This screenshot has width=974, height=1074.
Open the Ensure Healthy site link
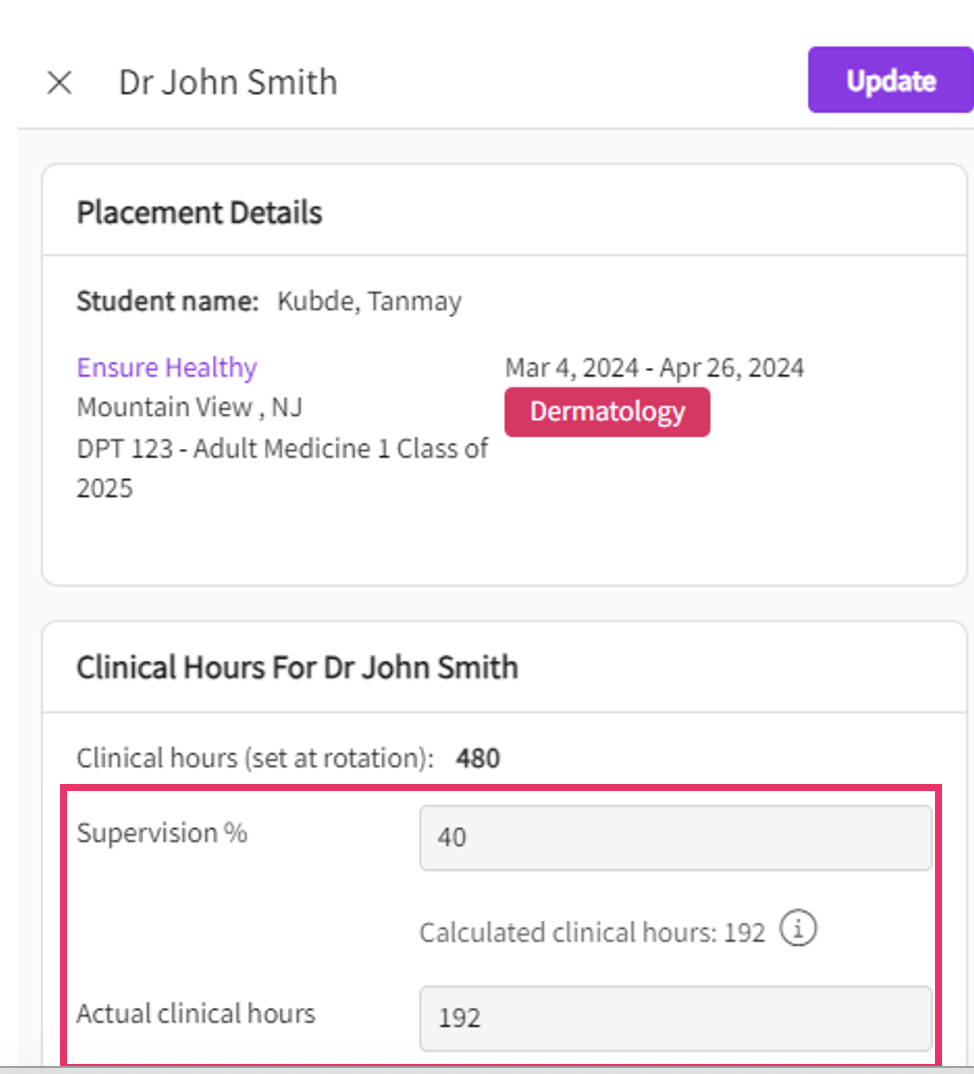(167, 368)
